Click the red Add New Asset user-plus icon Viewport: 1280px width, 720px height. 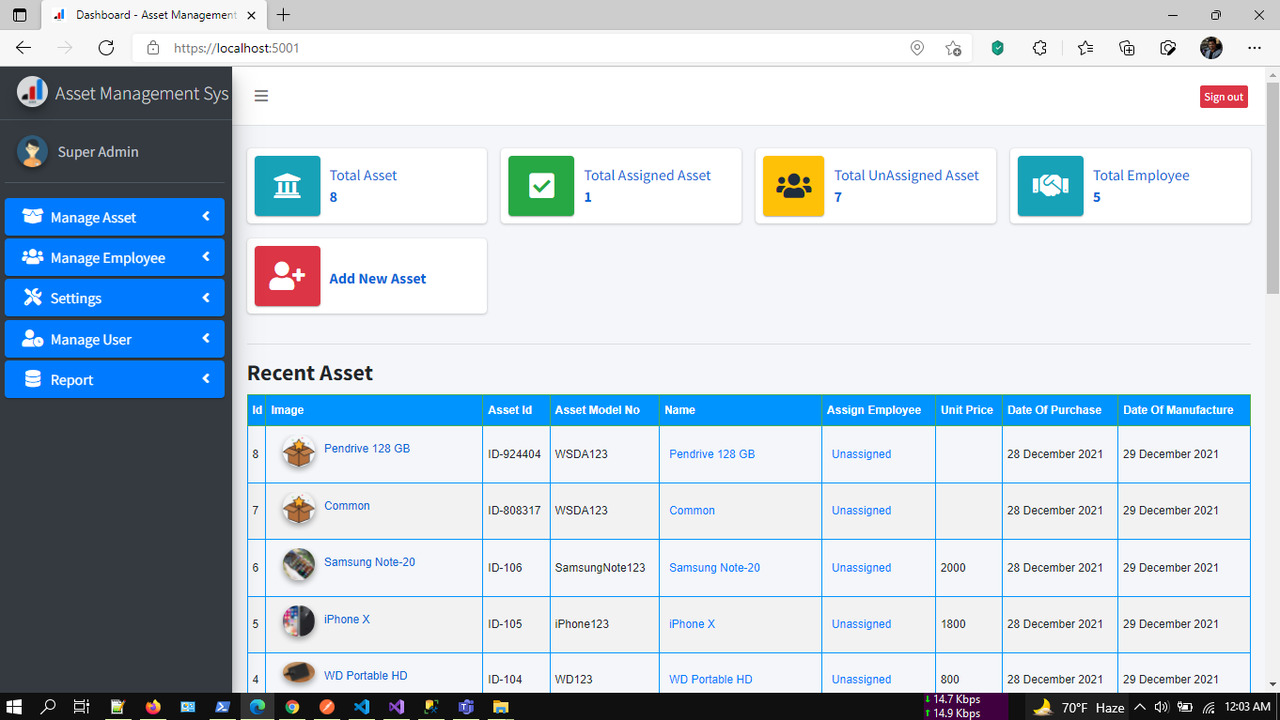tap(287, 276)
